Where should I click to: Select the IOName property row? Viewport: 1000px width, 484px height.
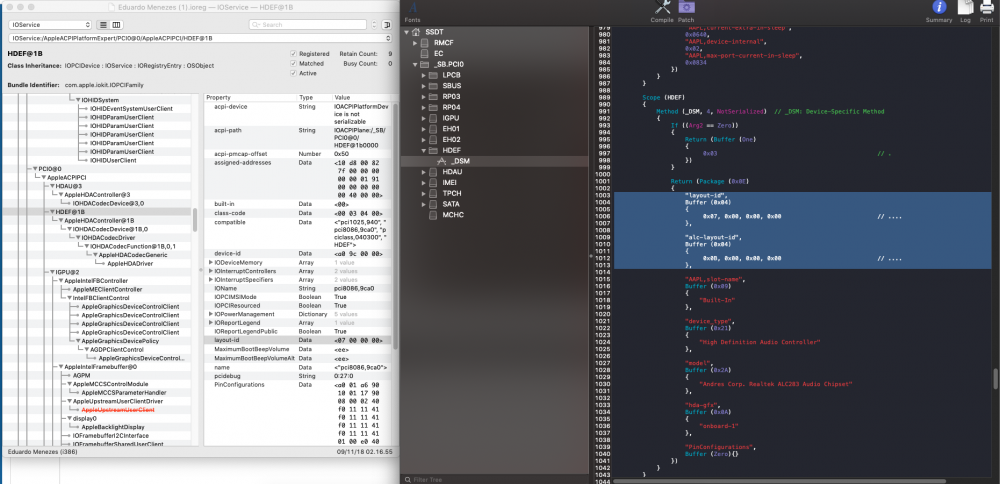click(x=297, y=288)
